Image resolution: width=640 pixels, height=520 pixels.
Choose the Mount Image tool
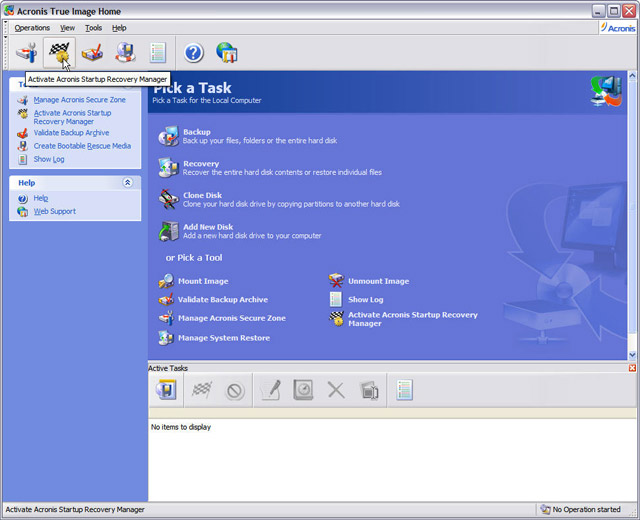pyautogui.click(x=203, y=281)
